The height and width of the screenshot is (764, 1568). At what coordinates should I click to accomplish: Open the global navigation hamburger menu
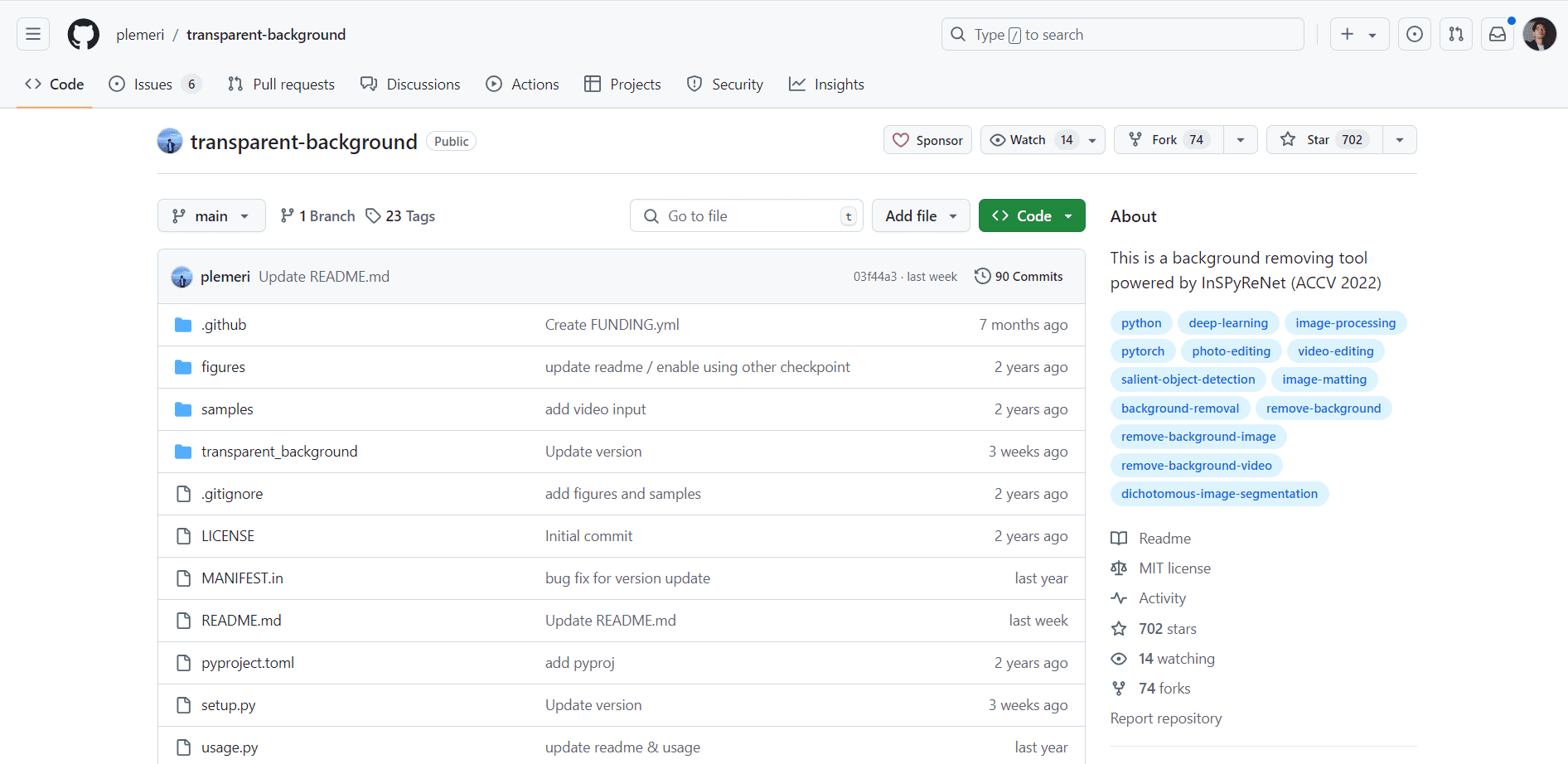31,34
